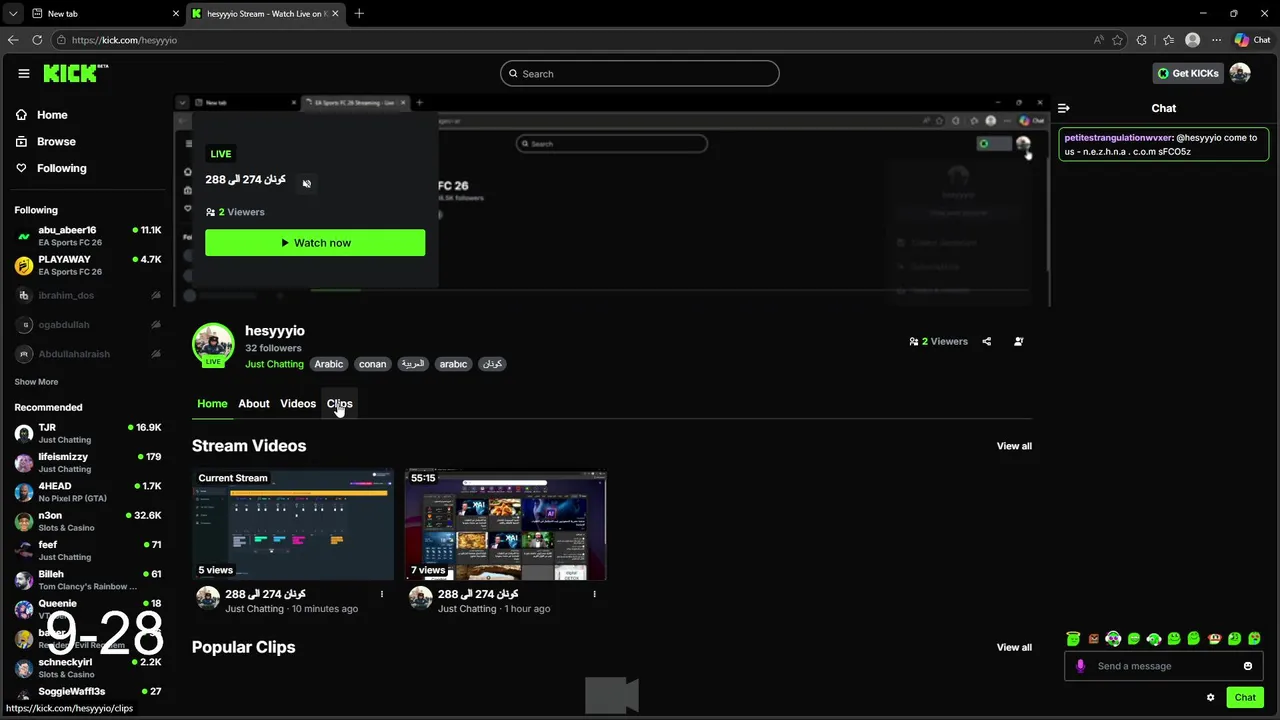Open Browse in the sidebar
The height and width of the screenshot is (720, 1280).
point(46,142)
